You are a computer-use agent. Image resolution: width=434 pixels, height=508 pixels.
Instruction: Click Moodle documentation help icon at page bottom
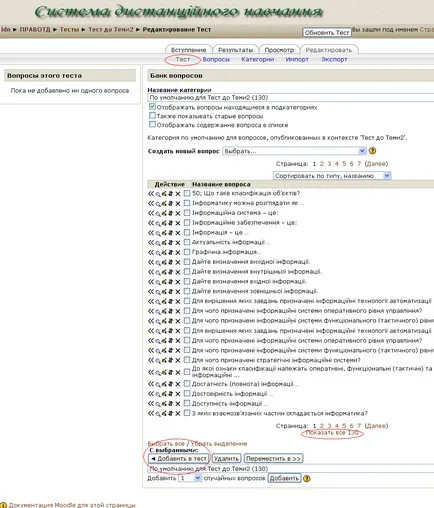point(3,505)
